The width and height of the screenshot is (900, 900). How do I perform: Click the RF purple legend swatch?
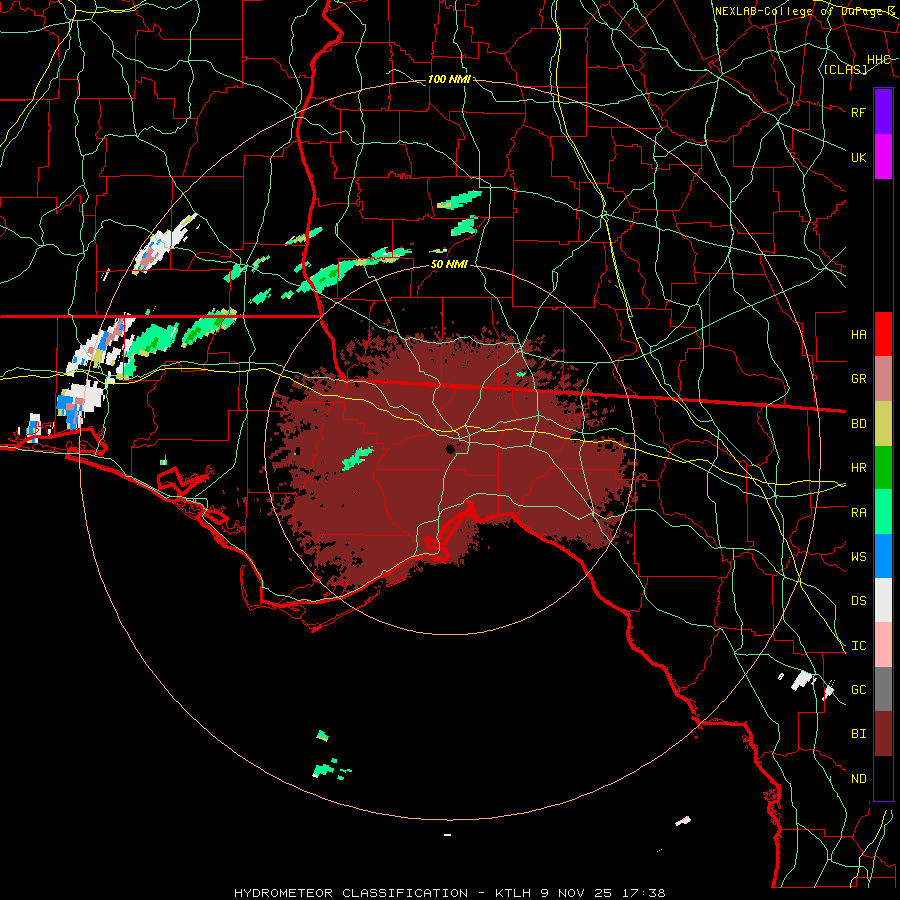point(883,111)
